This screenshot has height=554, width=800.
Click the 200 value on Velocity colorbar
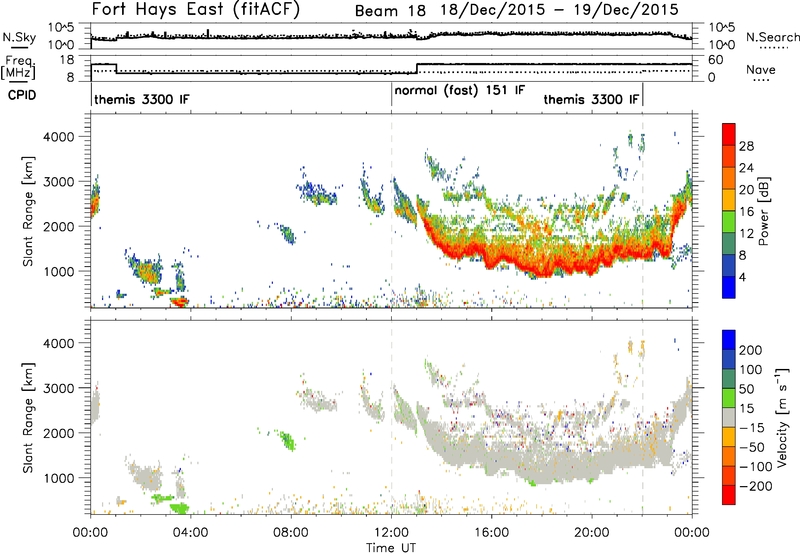[x=751, y=350]
